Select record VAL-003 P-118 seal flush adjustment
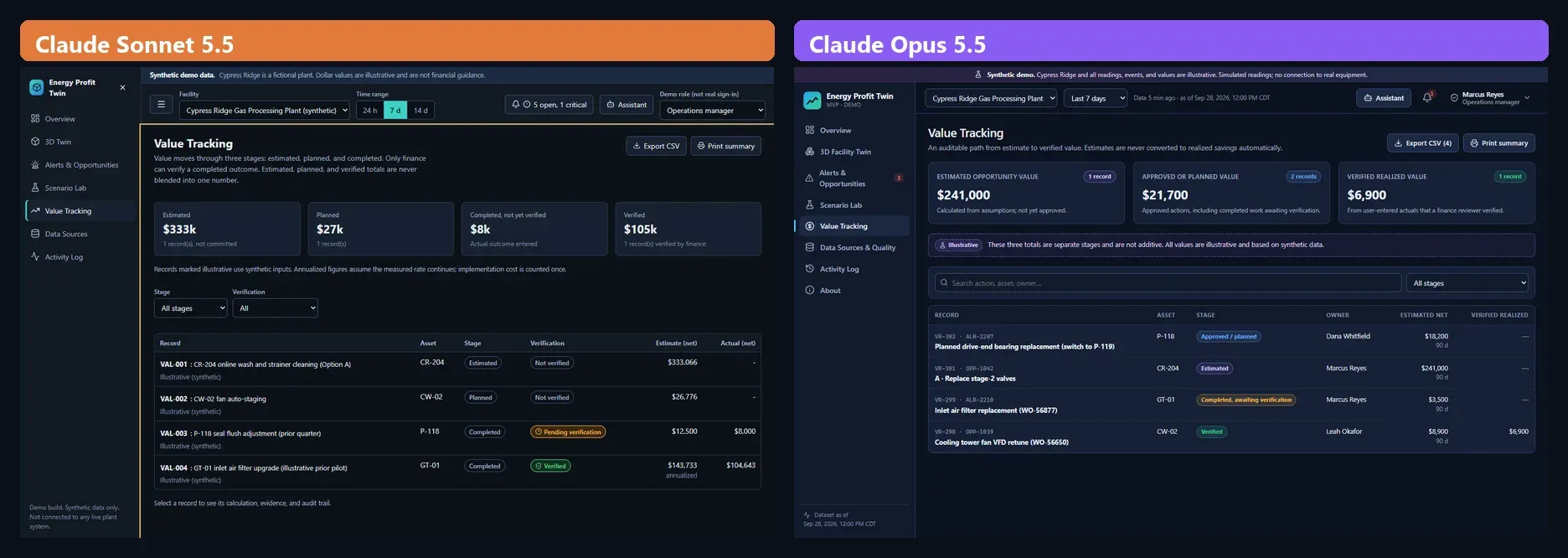This screenshot has height=558, width=1568. click(x=457, y=438)
